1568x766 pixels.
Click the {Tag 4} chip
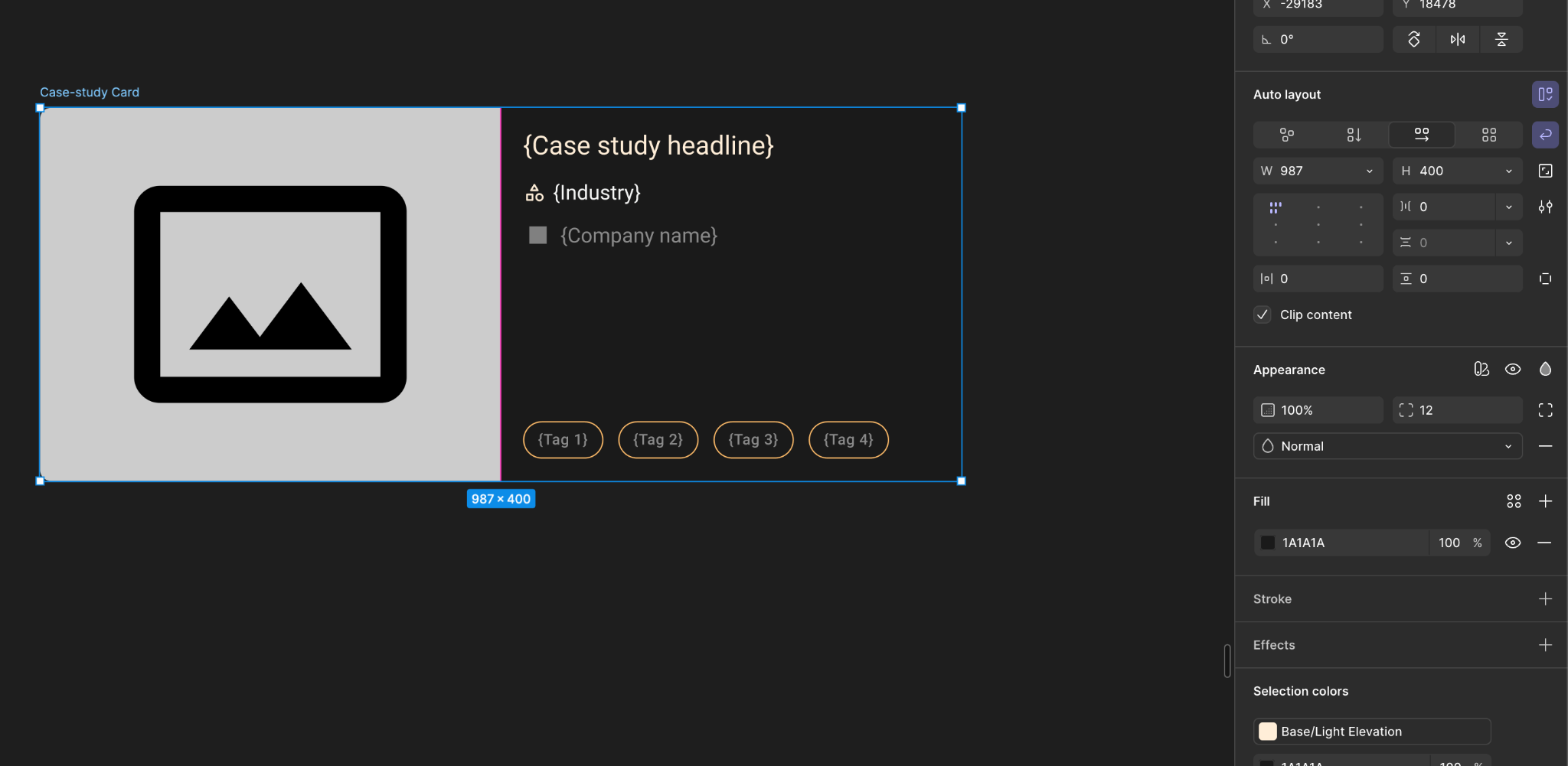pyautogui.click(x=848, y=440)
